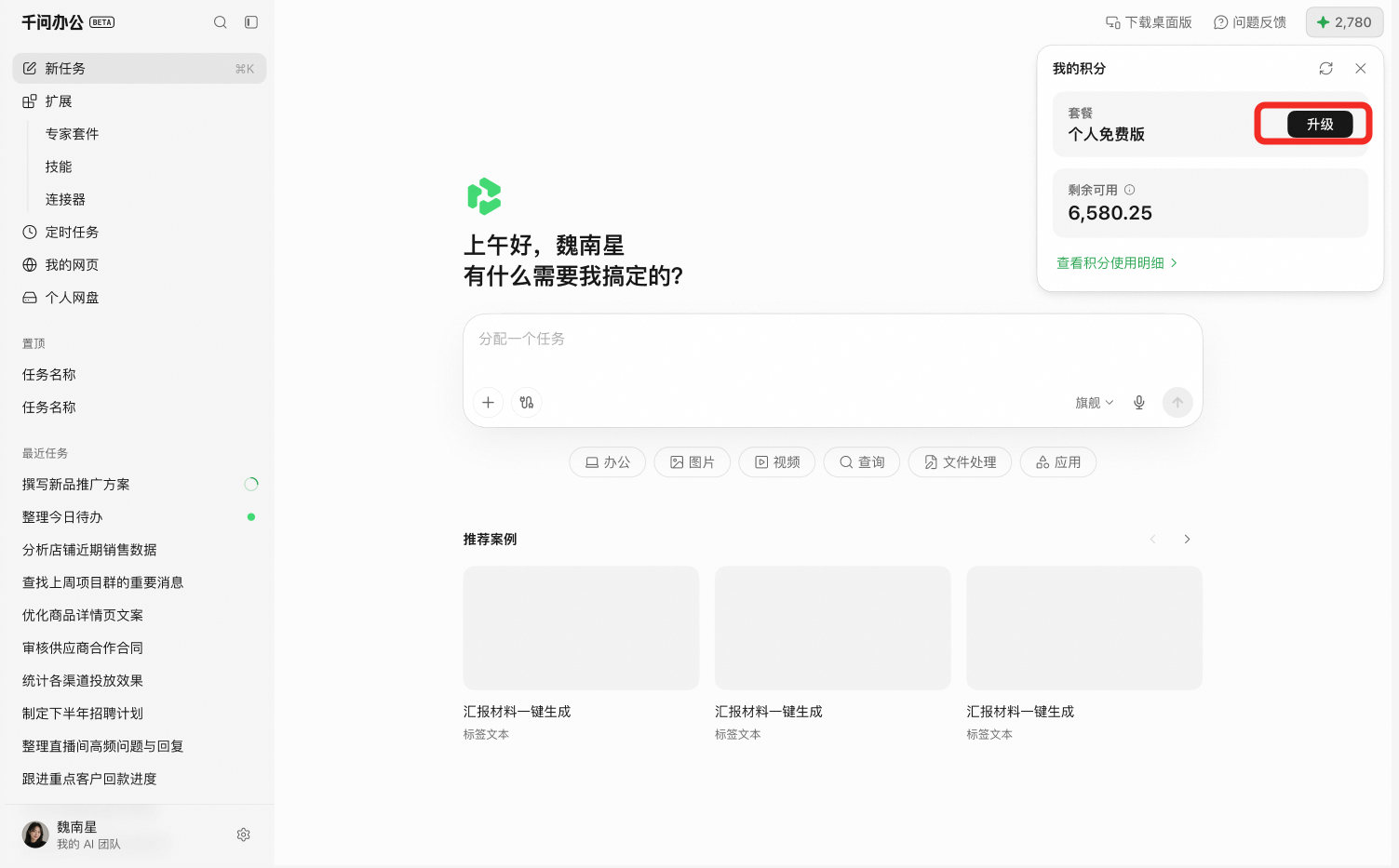
Task: Open settings gear next to user profile
Action: (244, 835)
